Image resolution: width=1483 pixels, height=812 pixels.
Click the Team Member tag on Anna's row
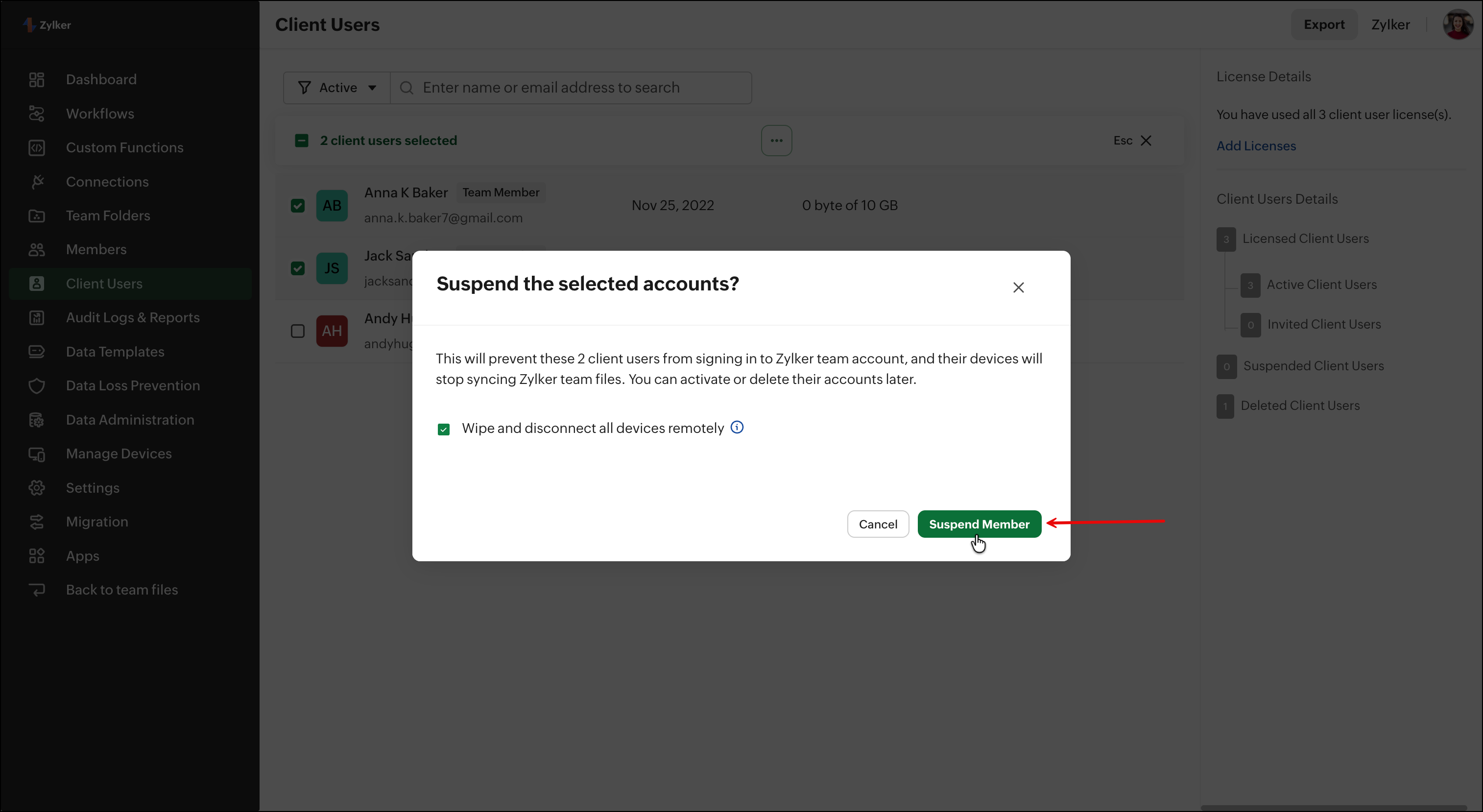[501, 193]
